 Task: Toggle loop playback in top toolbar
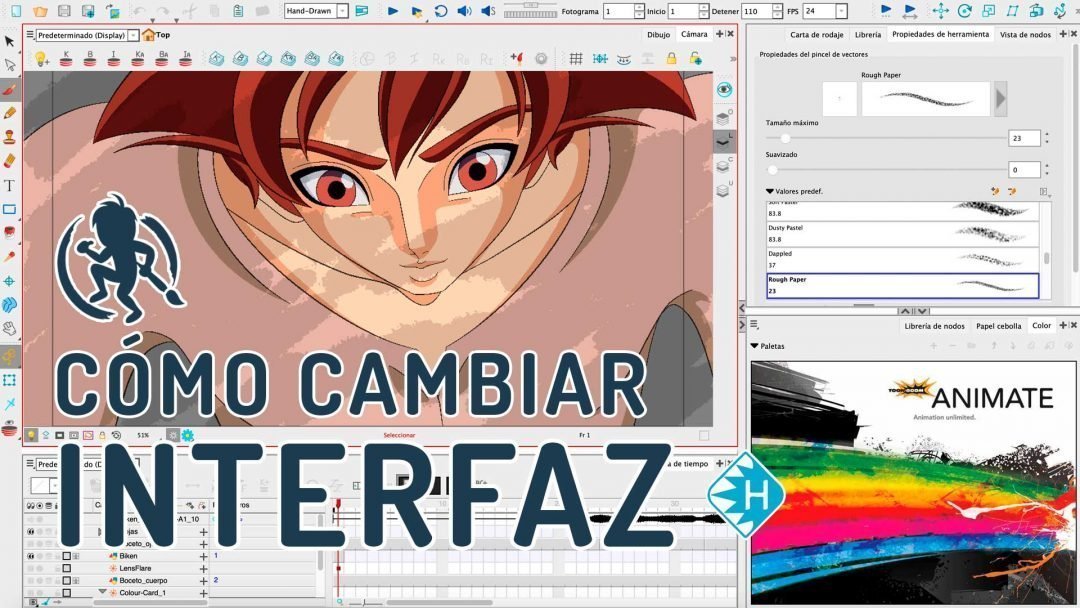[x=441, y=10]
